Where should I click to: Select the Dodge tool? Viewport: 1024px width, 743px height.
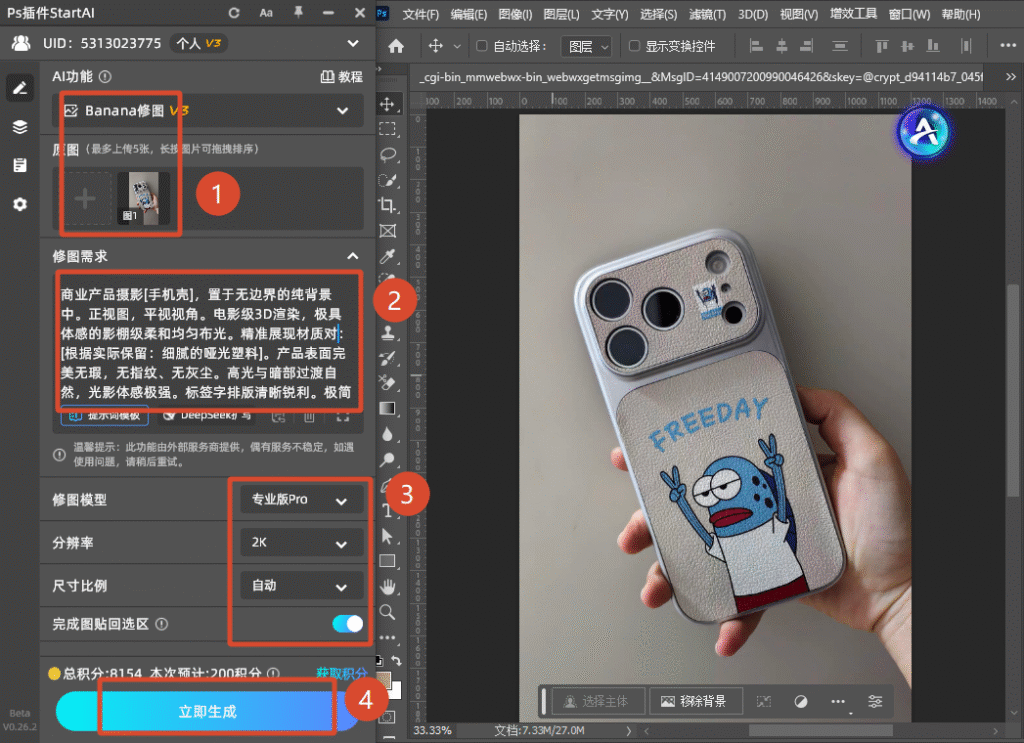point(387,460)
